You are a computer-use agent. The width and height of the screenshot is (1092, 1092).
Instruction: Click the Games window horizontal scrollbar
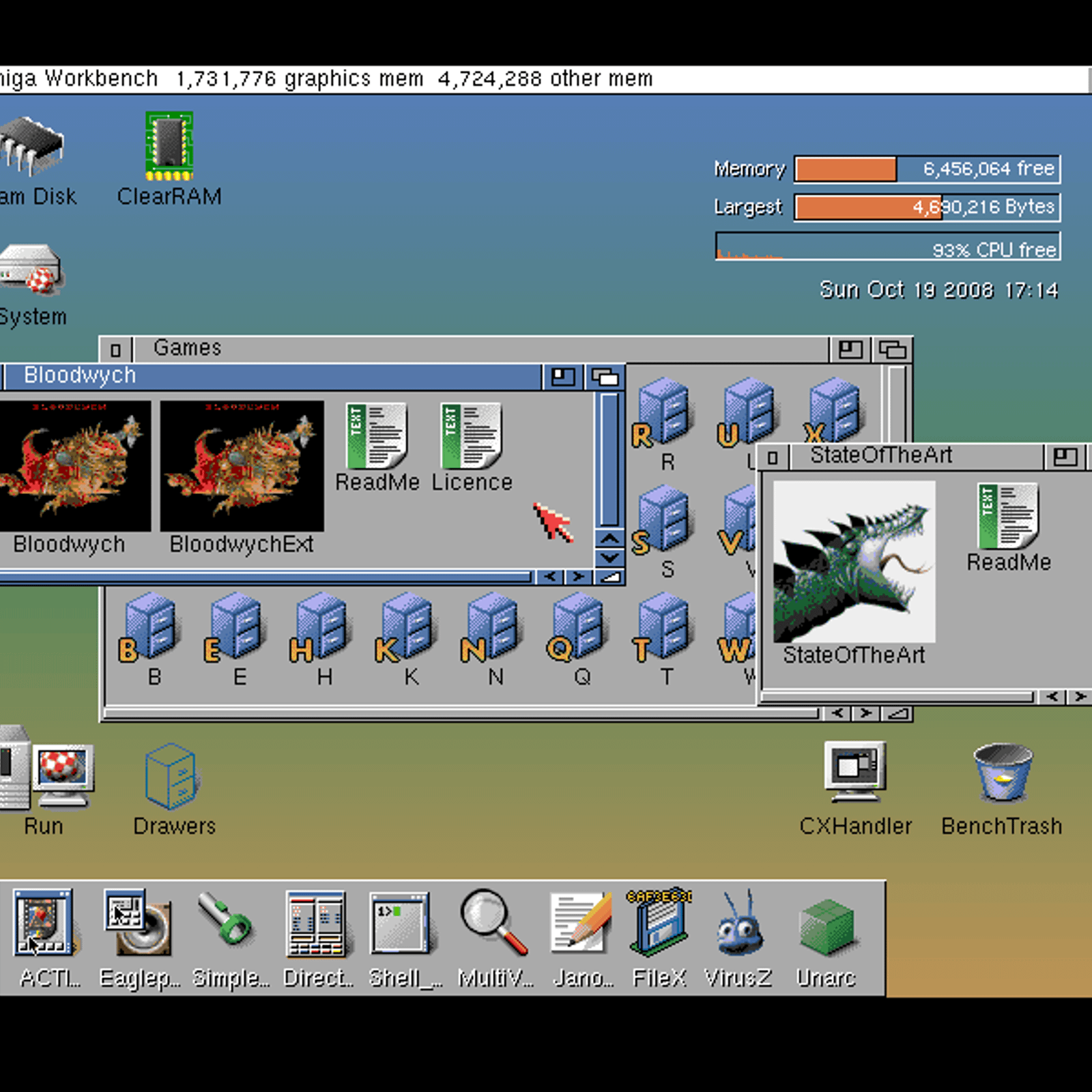pos(461,714)
